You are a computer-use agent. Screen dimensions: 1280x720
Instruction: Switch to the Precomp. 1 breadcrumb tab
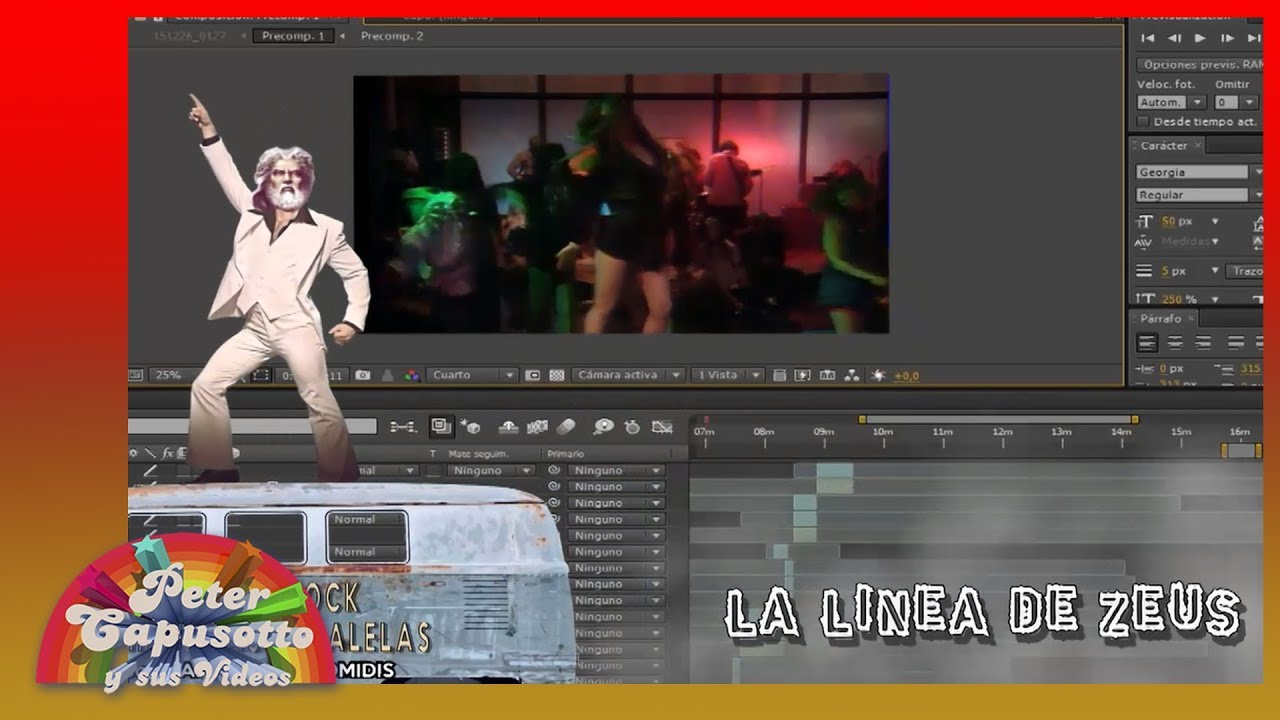click(x=292, y=36)
